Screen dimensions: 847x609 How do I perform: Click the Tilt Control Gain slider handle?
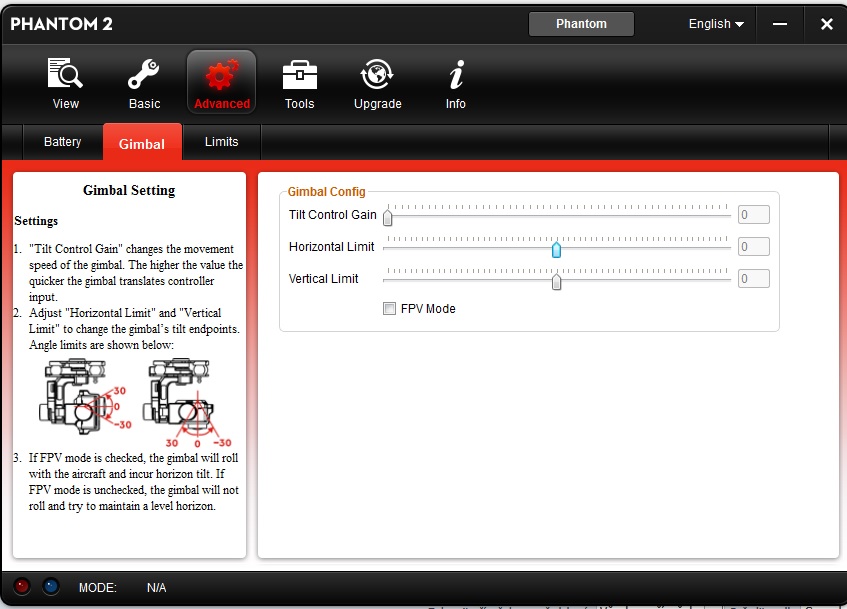(388, 217)
